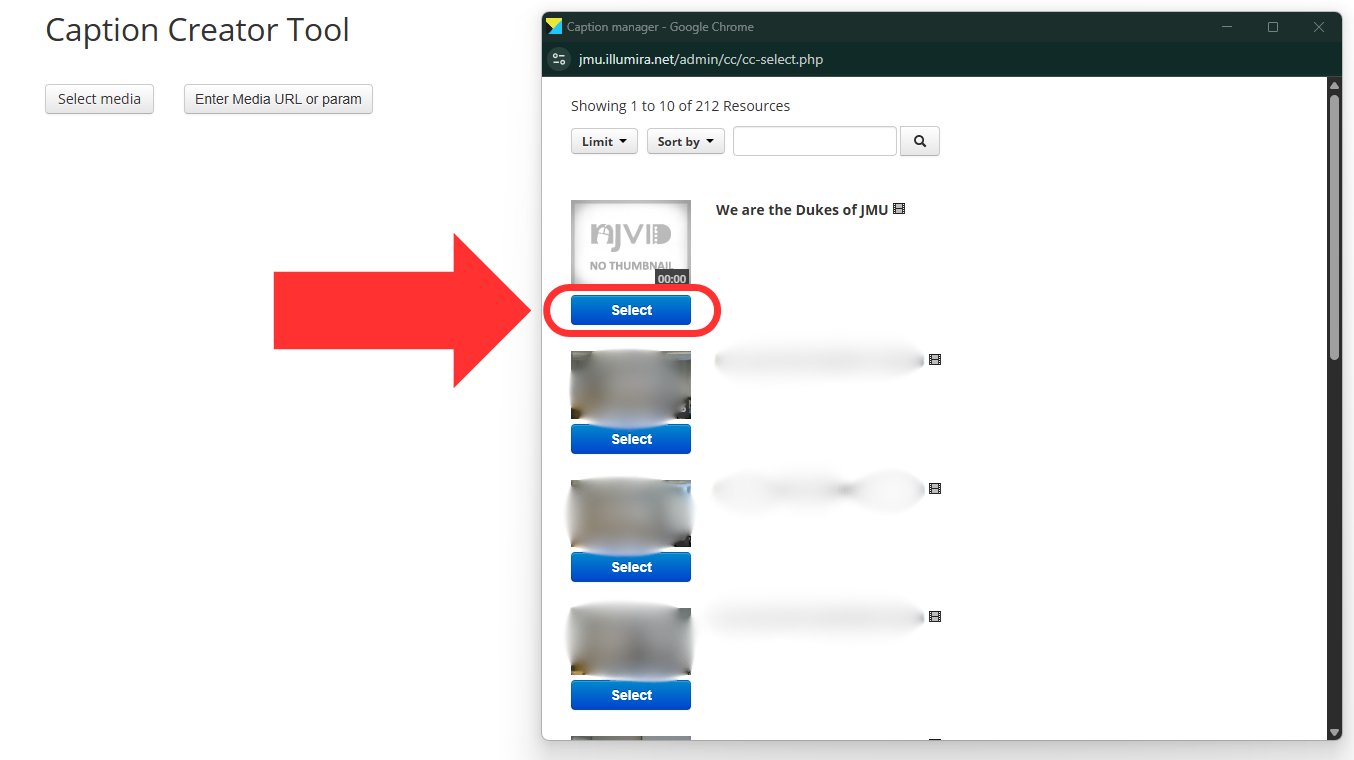Click 'Showing 1 to 10 of 212 Resources' text
The width and height of the screenshot is (1354, 760).
point(680,106)
